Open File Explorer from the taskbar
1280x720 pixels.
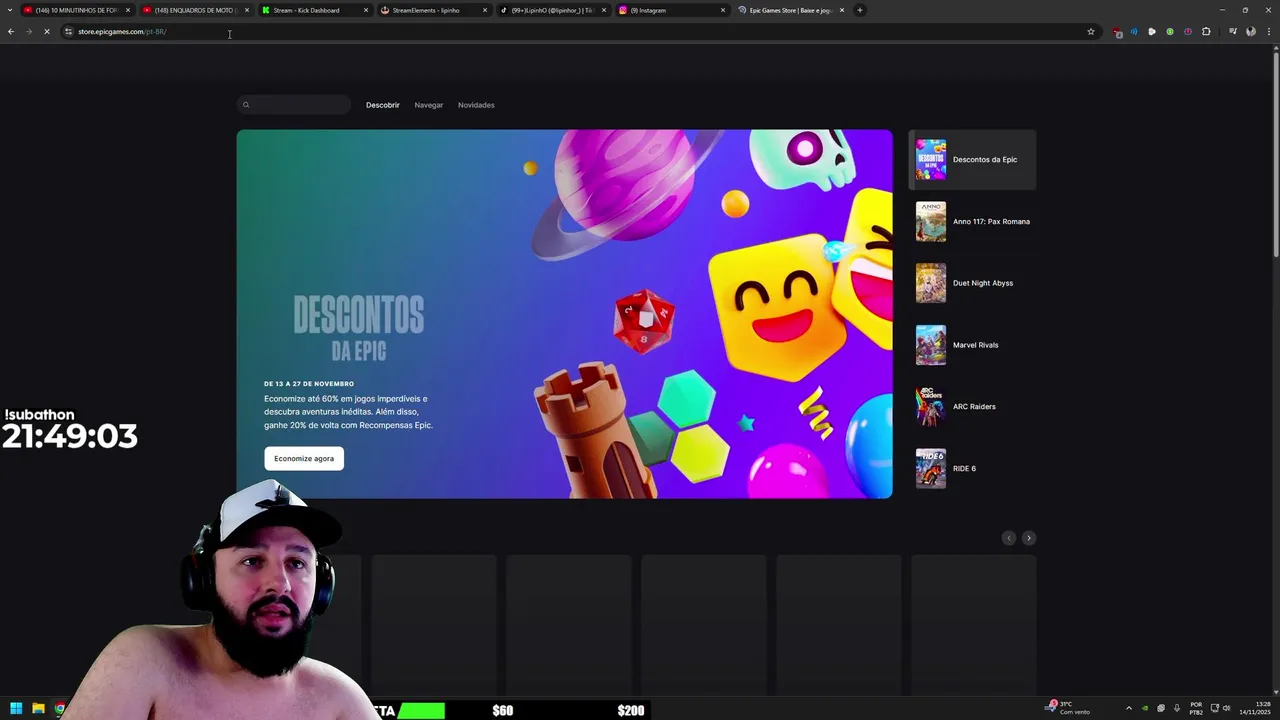[38, 709]
